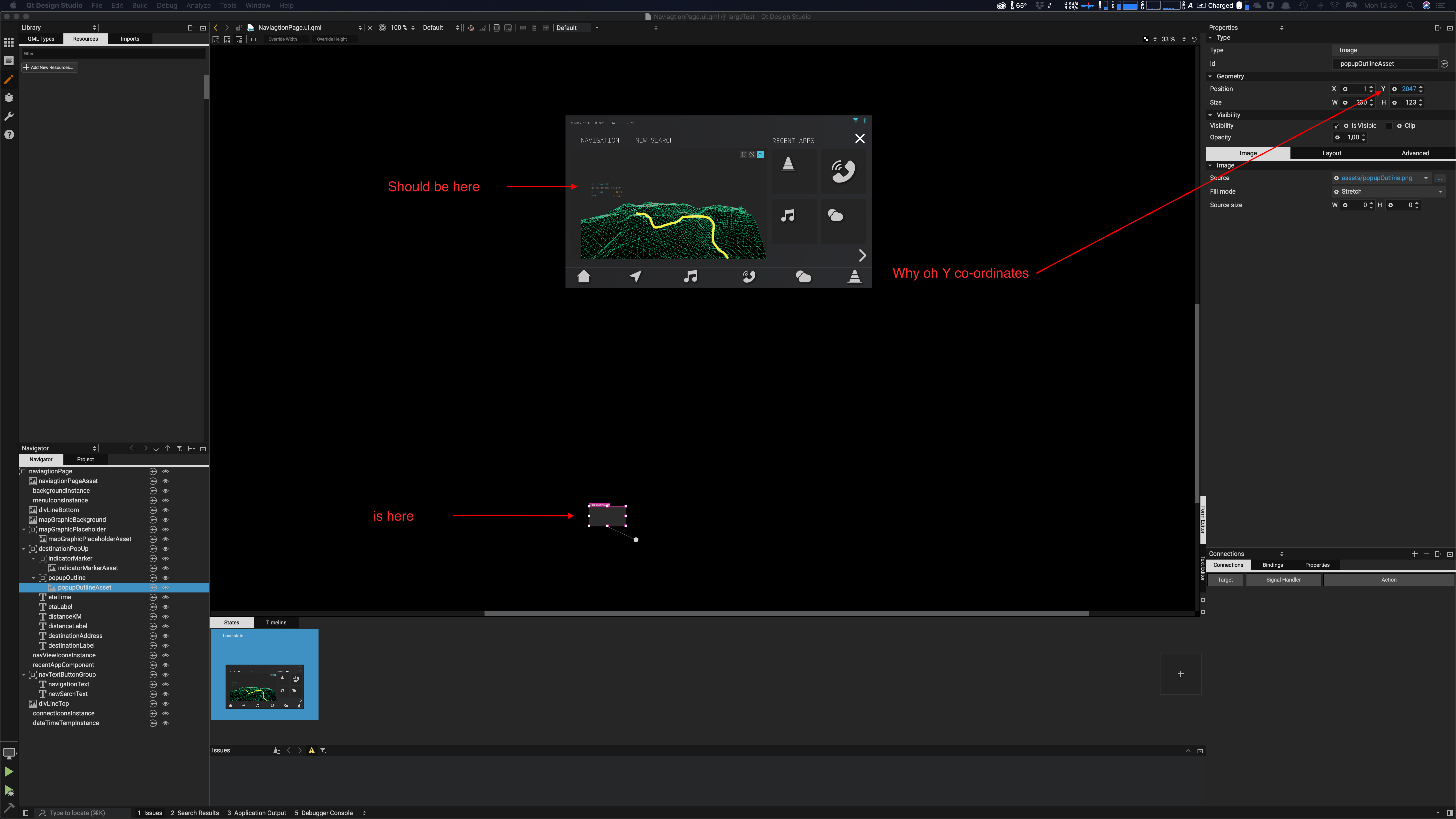Open the Fill mode Stretch dropdown
This screenshot has height=819, width=1456.
click(x=1389, y=192)
